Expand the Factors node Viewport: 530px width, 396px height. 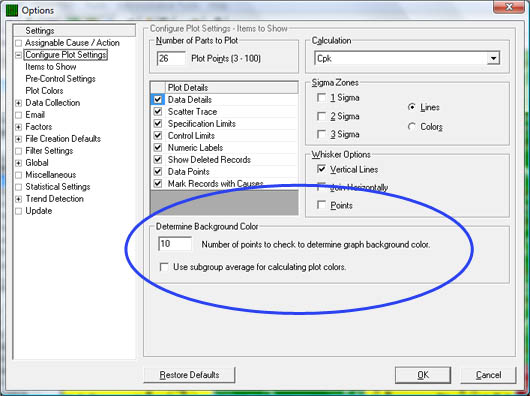pyautogui.click(x=19, y=127)
